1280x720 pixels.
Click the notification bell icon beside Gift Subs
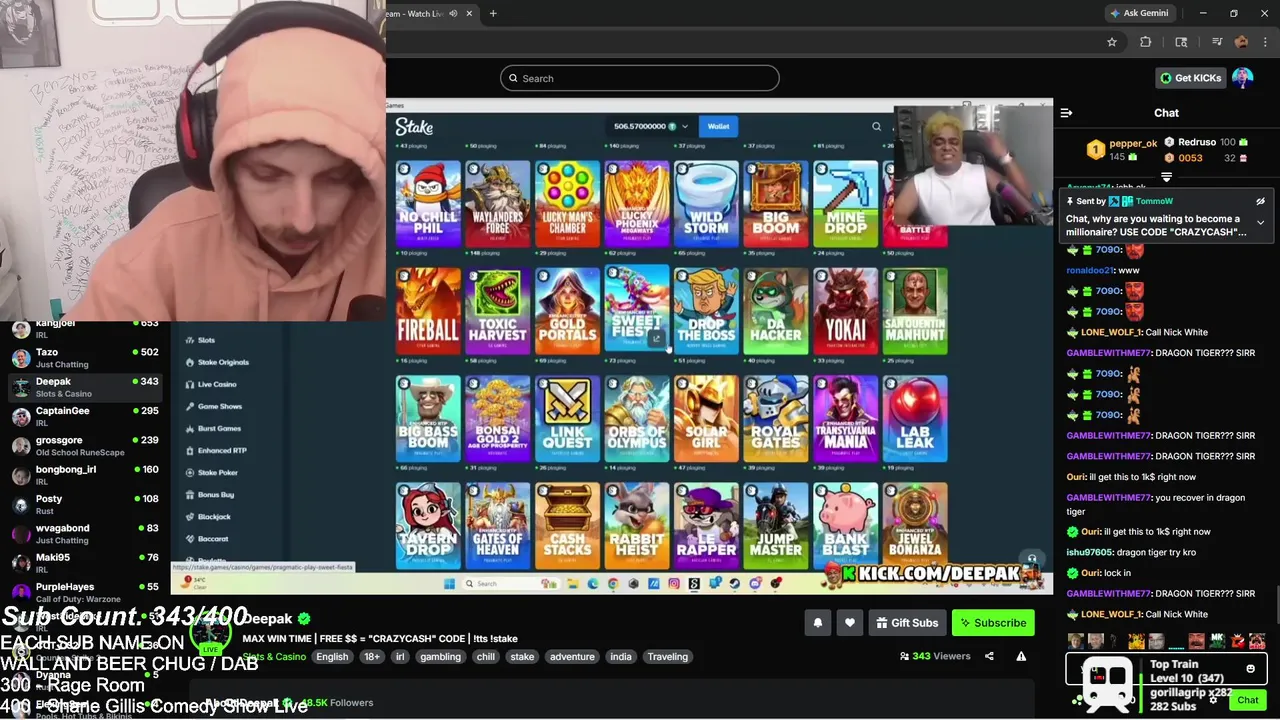pyautogui.click(x=817, y=623)
